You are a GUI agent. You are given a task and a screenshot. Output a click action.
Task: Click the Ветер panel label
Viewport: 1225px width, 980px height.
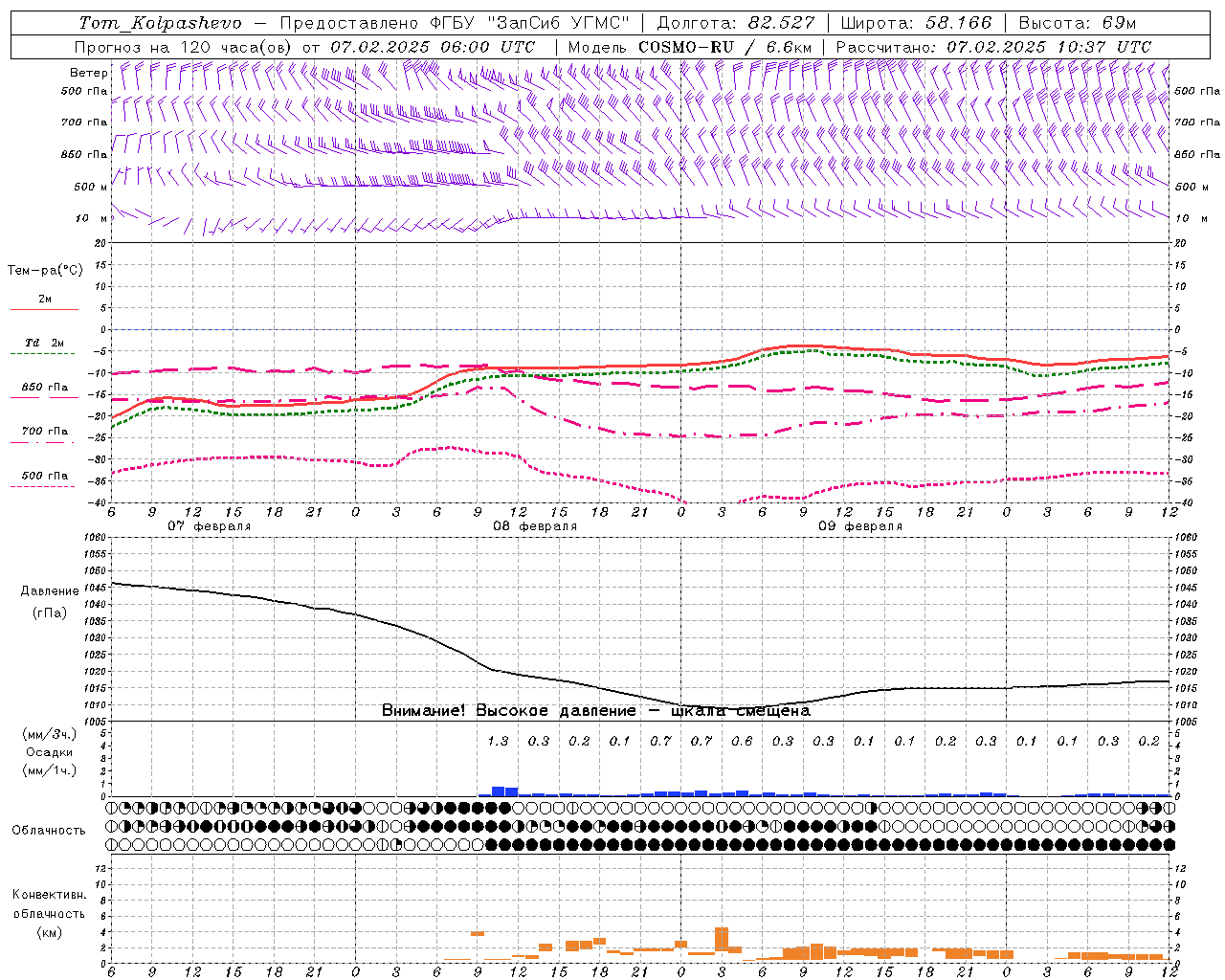(89, 73)
